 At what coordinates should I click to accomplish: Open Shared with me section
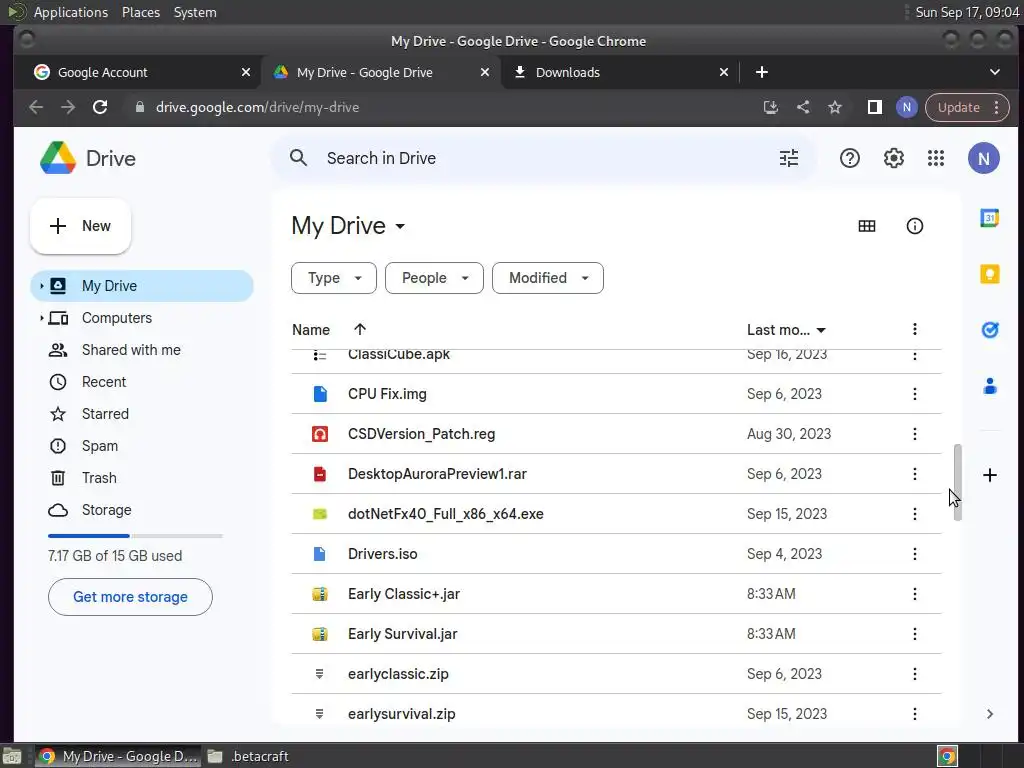coord(131,350)
